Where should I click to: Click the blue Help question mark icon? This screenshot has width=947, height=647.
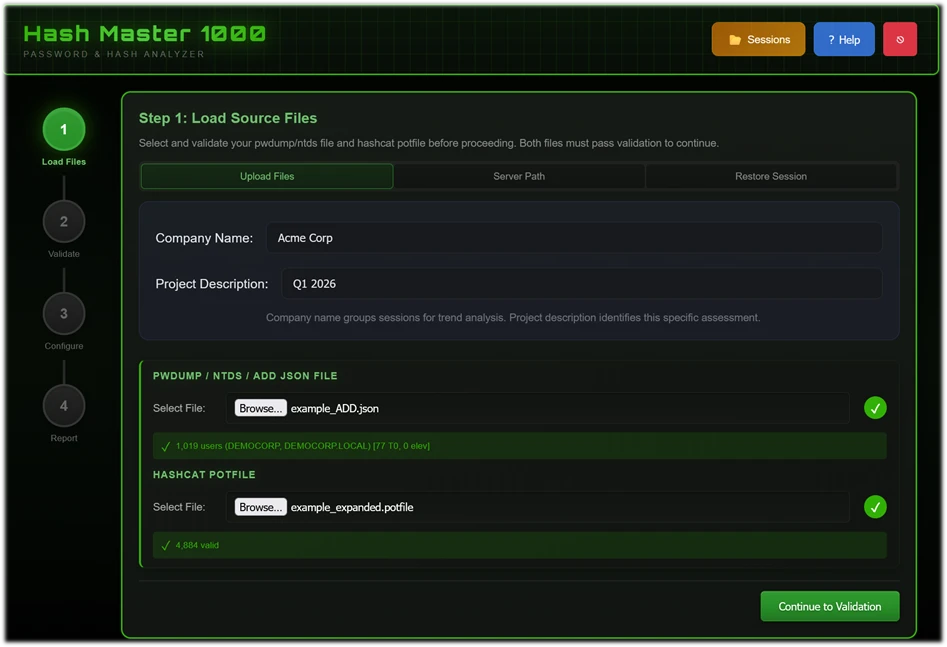843,39
